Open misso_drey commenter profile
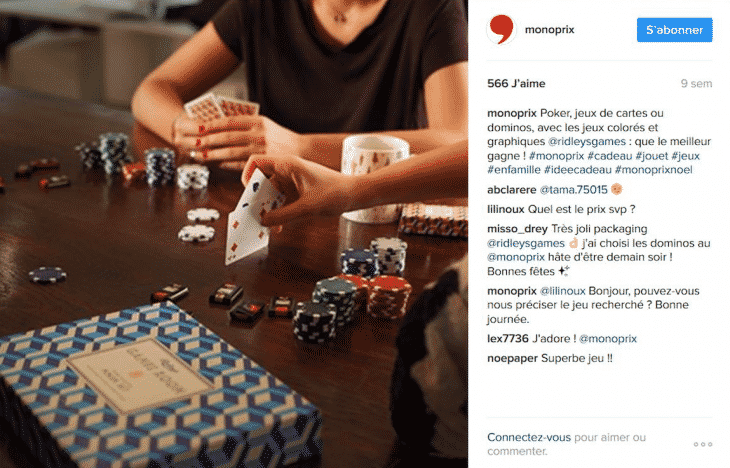Viewport: 730px width, 468px height. pos(517,229)
